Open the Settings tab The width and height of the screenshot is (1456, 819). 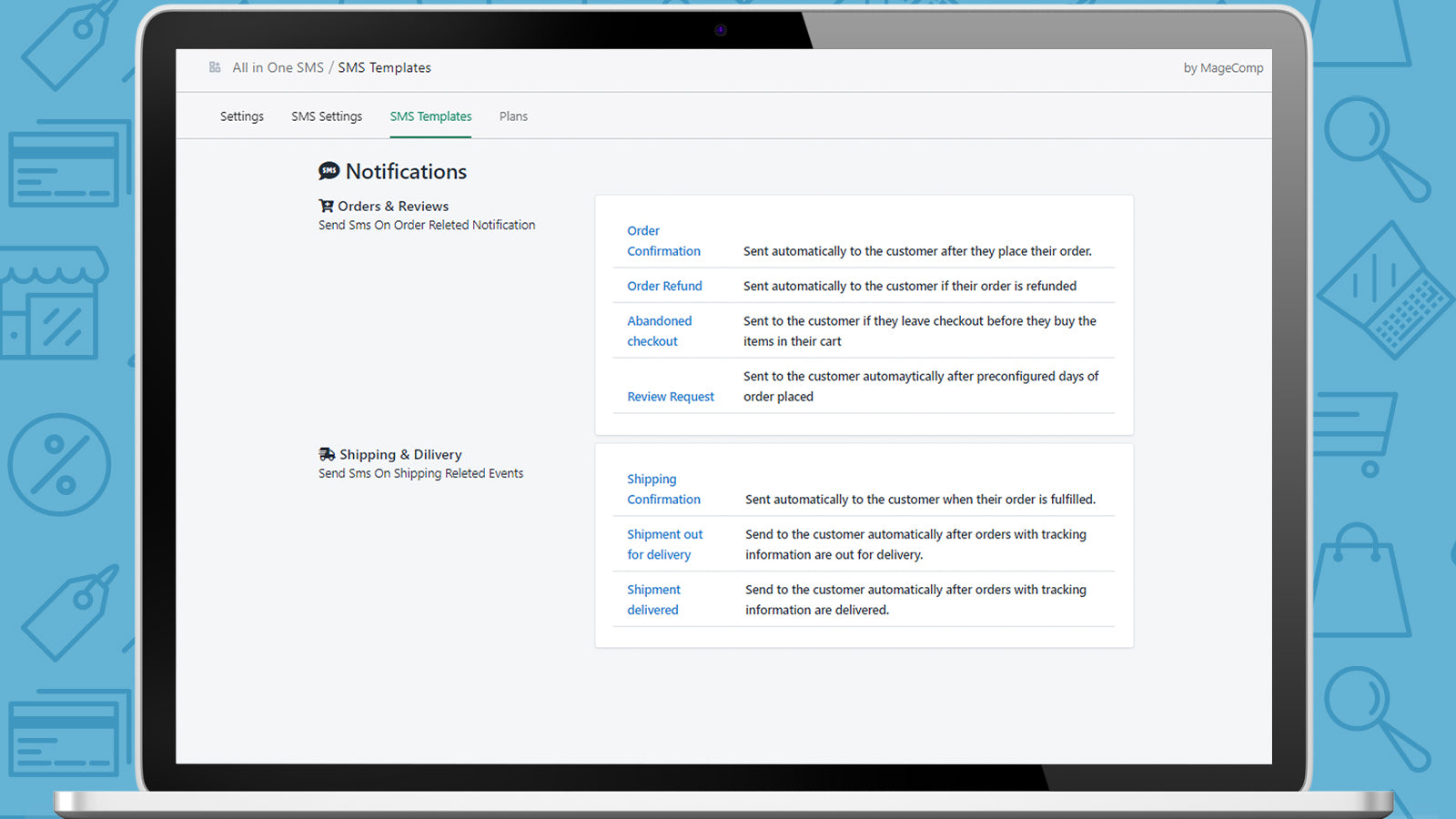coord(242,116)
